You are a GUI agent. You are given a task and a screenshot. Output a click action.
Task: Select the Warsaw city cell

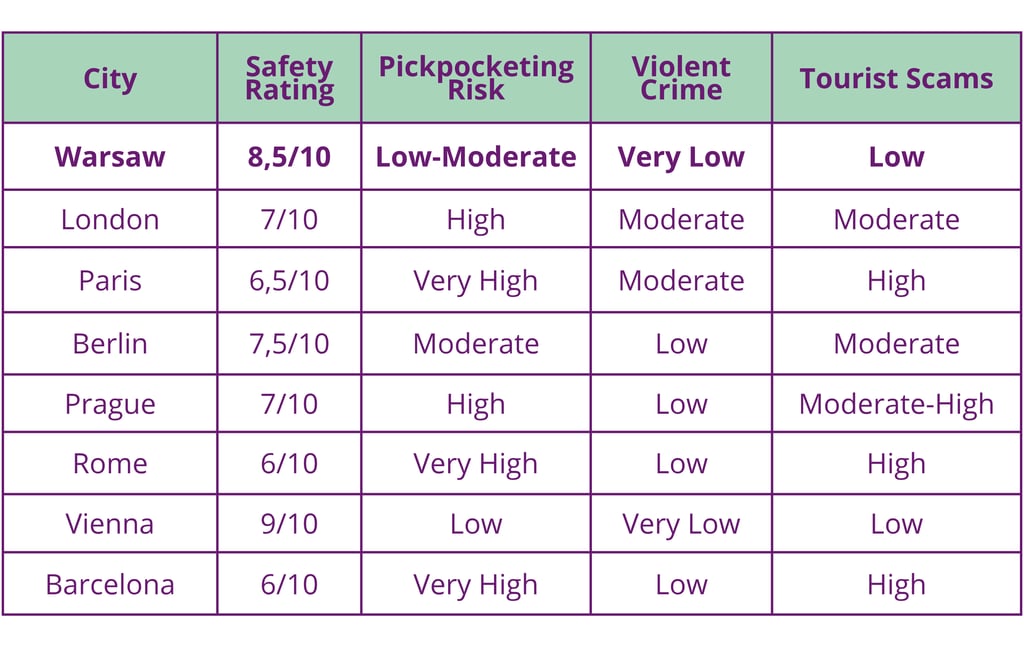(x=110, y=157)
